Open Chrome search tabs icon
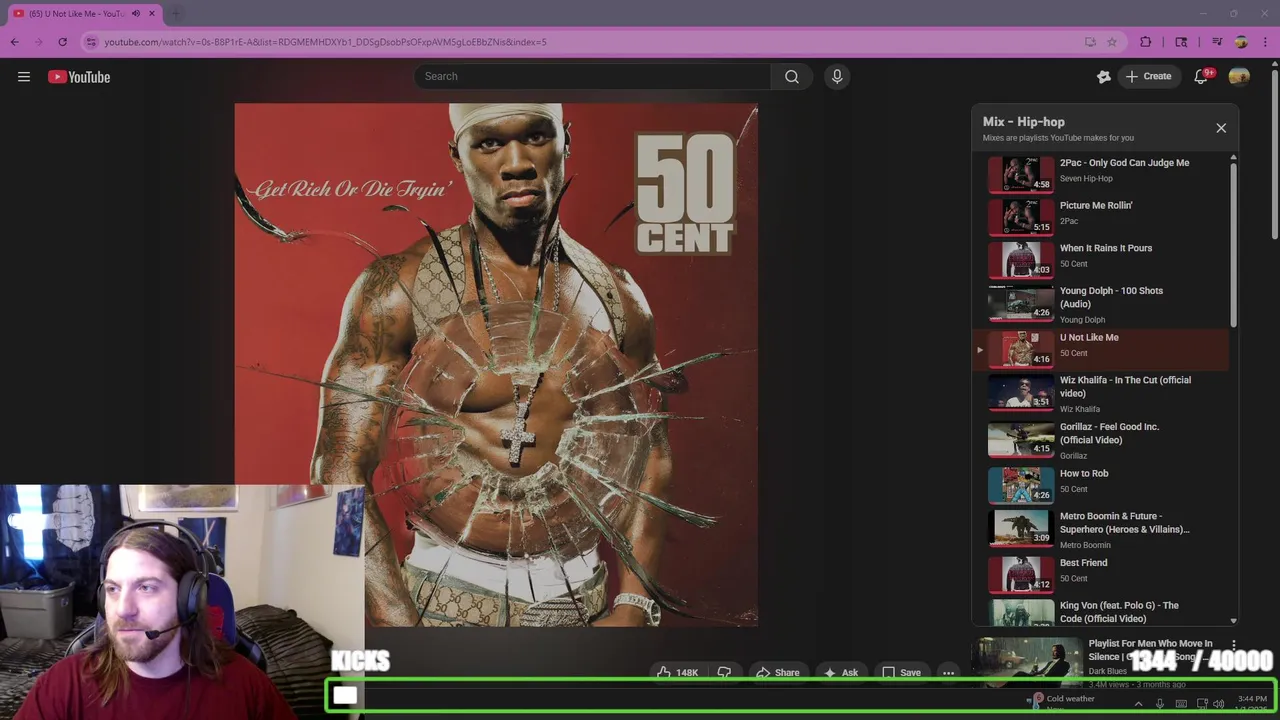The width and height of the screenshot is (1280, 720). [x=1182, y=42]
